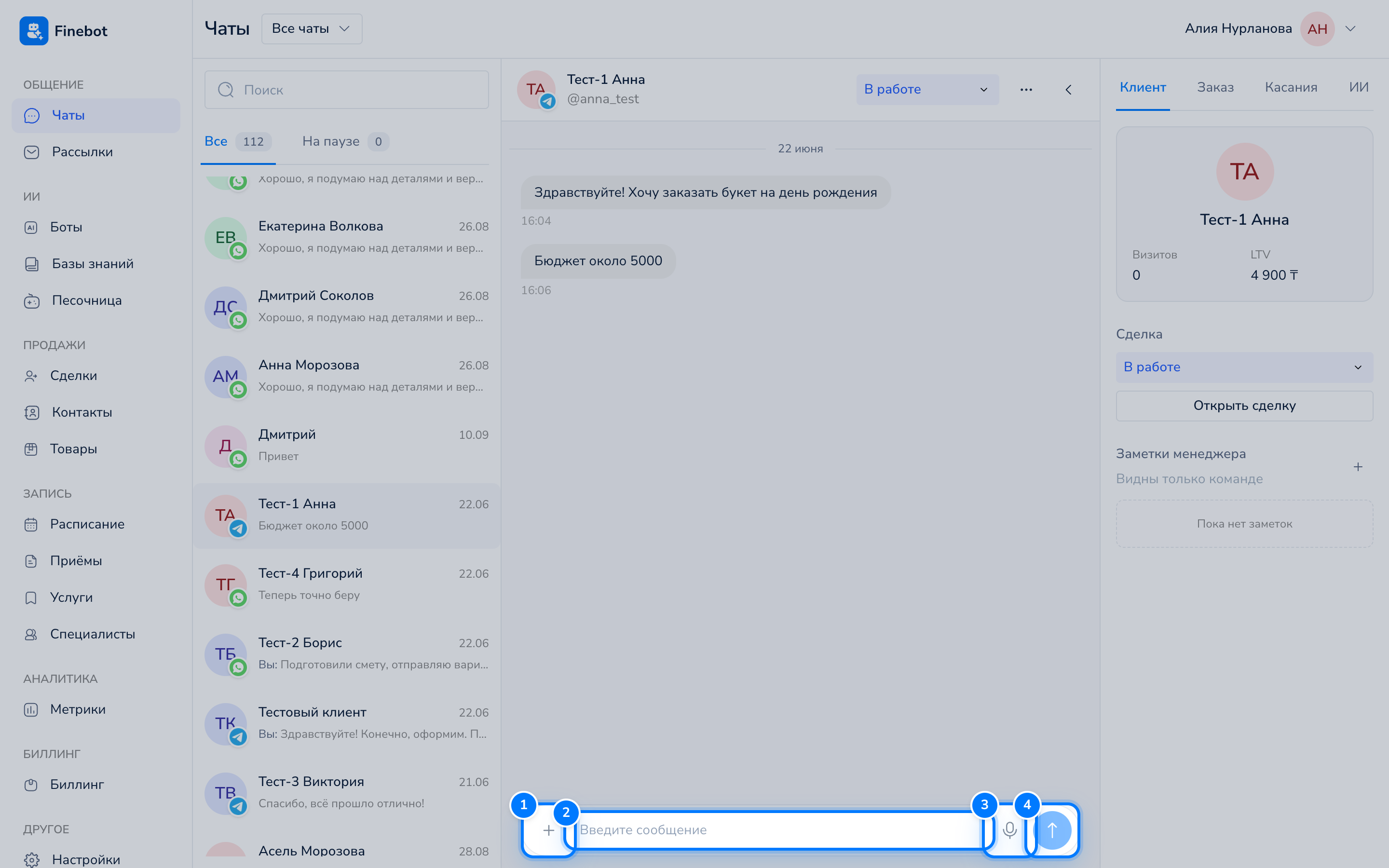The height and width of the screenshot is (868, 1389).
Task: Add a manager note with plus icon
Action: [x=1358, y=467]
